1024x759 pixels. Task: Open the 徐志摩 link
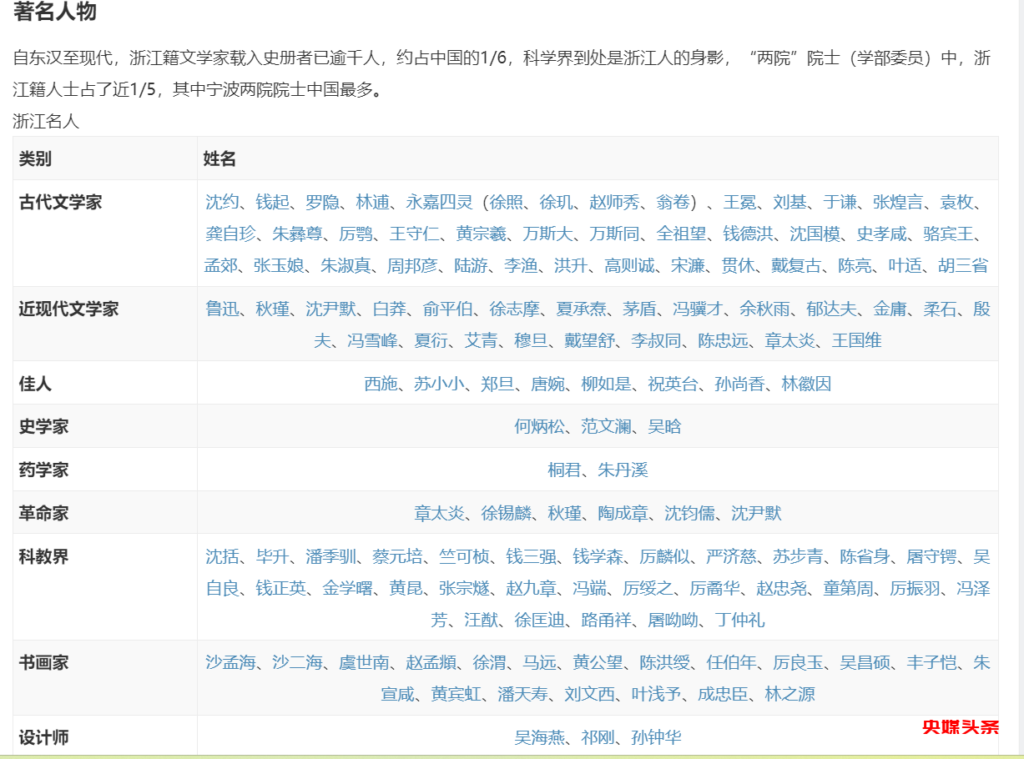(x=513, y=309)
